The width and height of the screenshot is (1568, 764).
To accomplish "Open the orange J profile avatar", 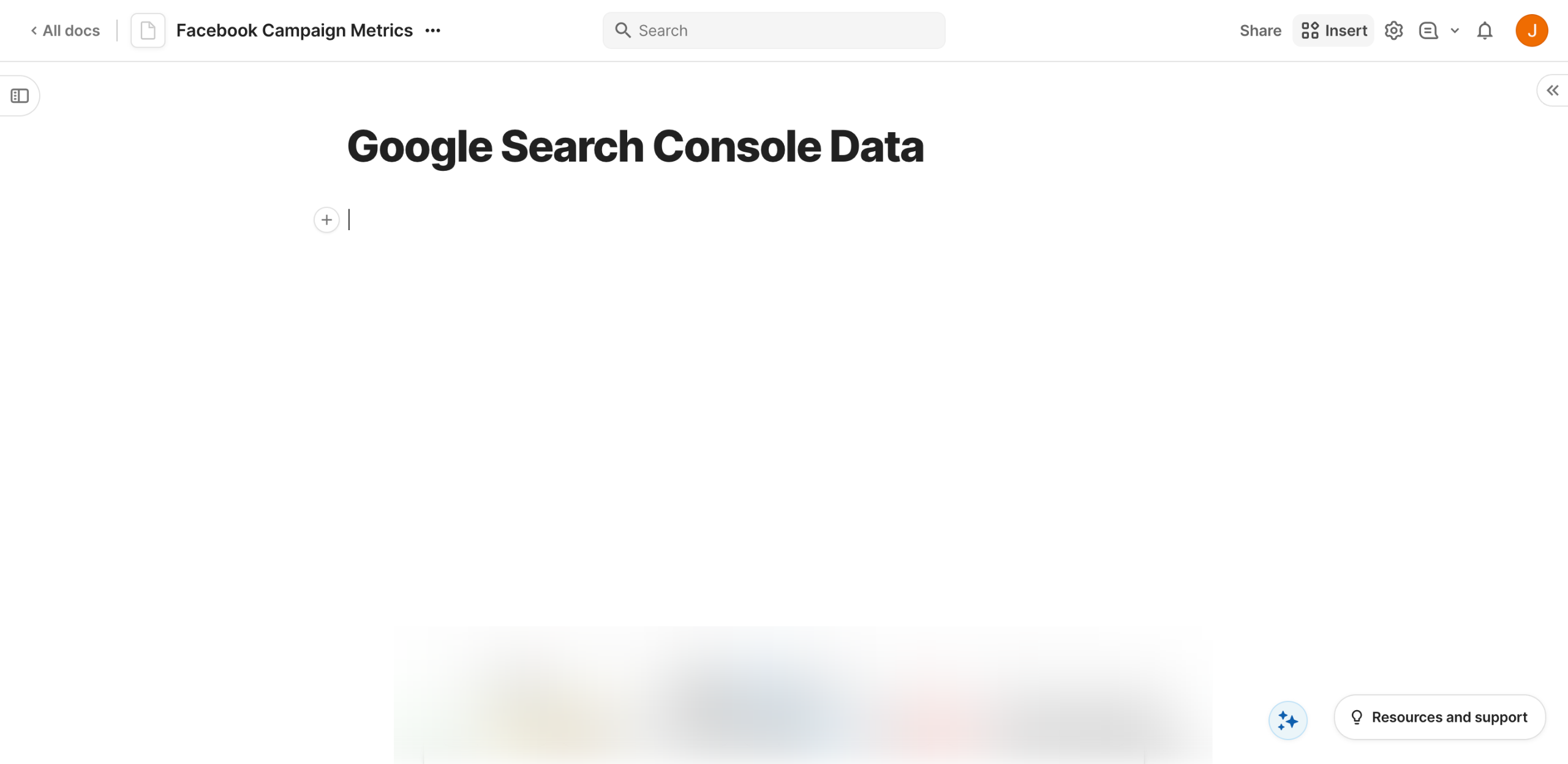I will 1531,31.
